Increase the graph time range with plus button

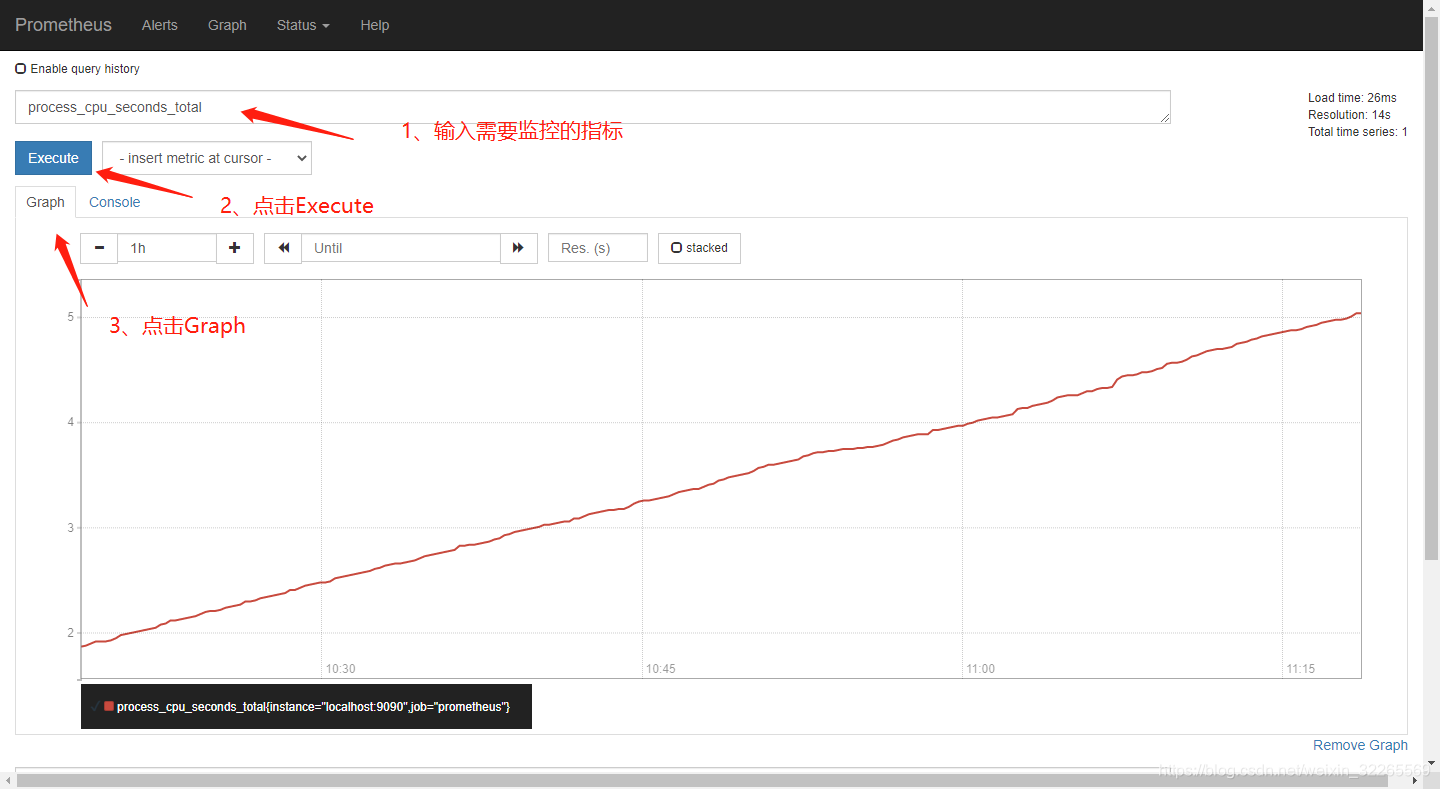coord(234,248)
